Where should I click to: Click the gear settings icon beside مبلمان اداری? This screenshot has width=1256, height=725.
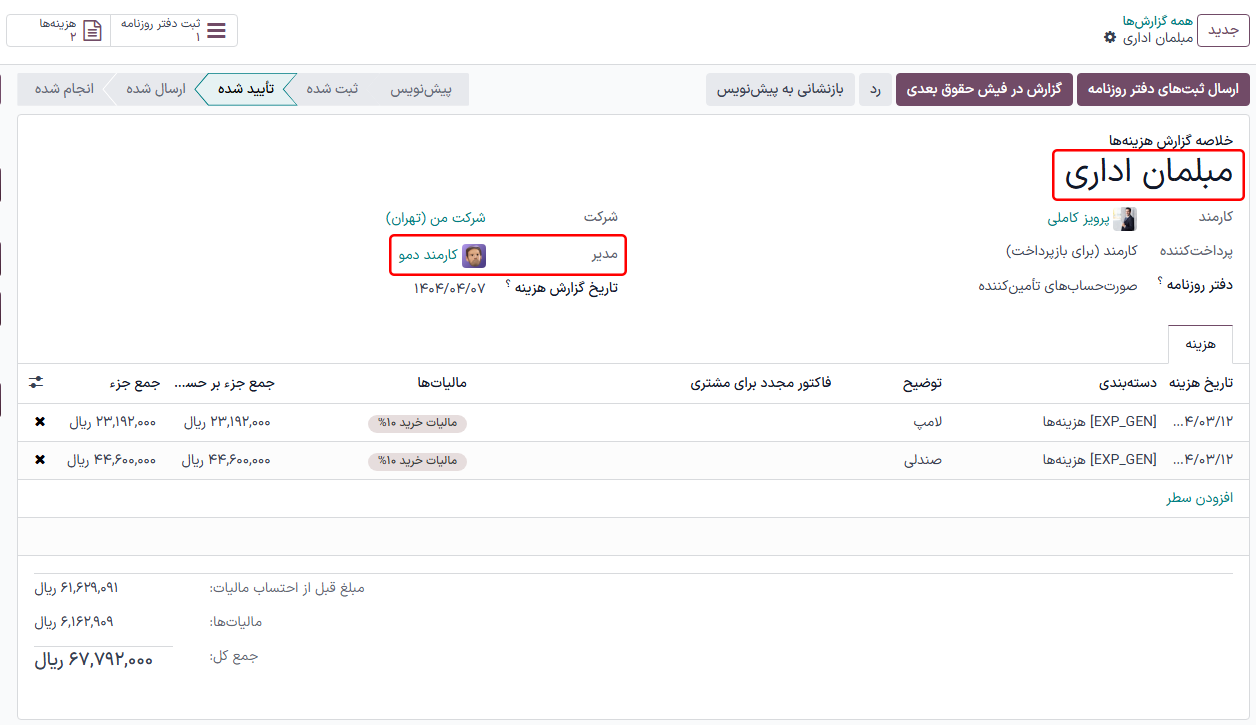(x=1109, y=38)
